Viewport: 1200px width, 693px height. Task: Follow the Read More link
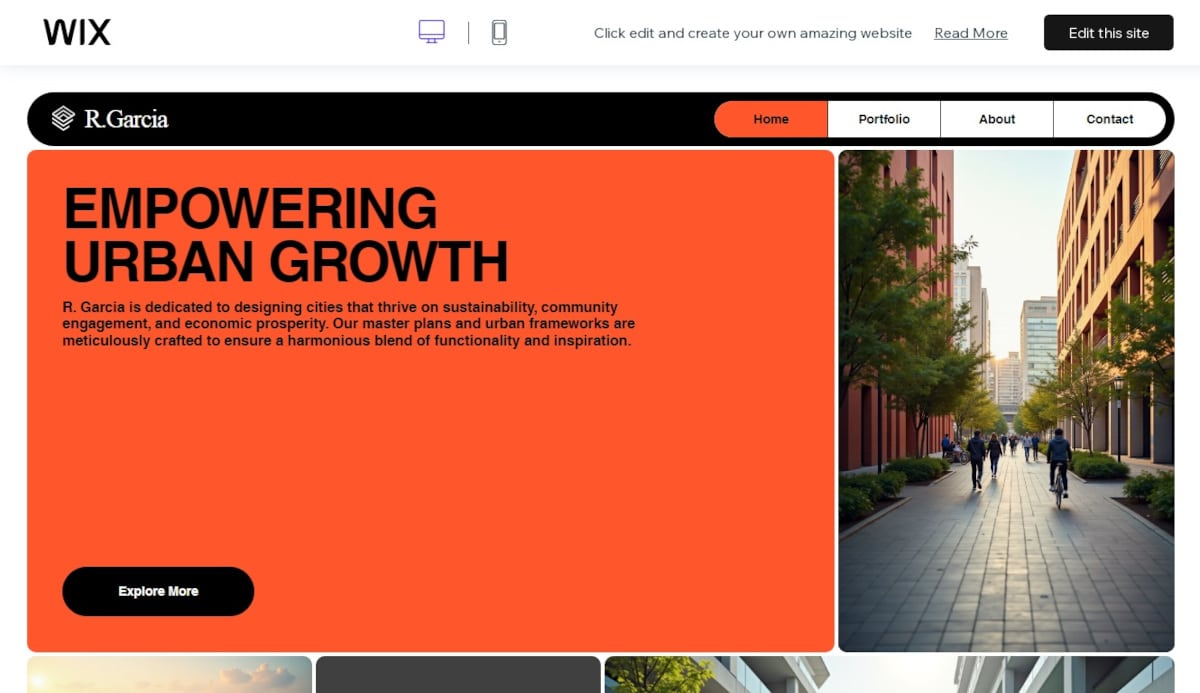970,33
